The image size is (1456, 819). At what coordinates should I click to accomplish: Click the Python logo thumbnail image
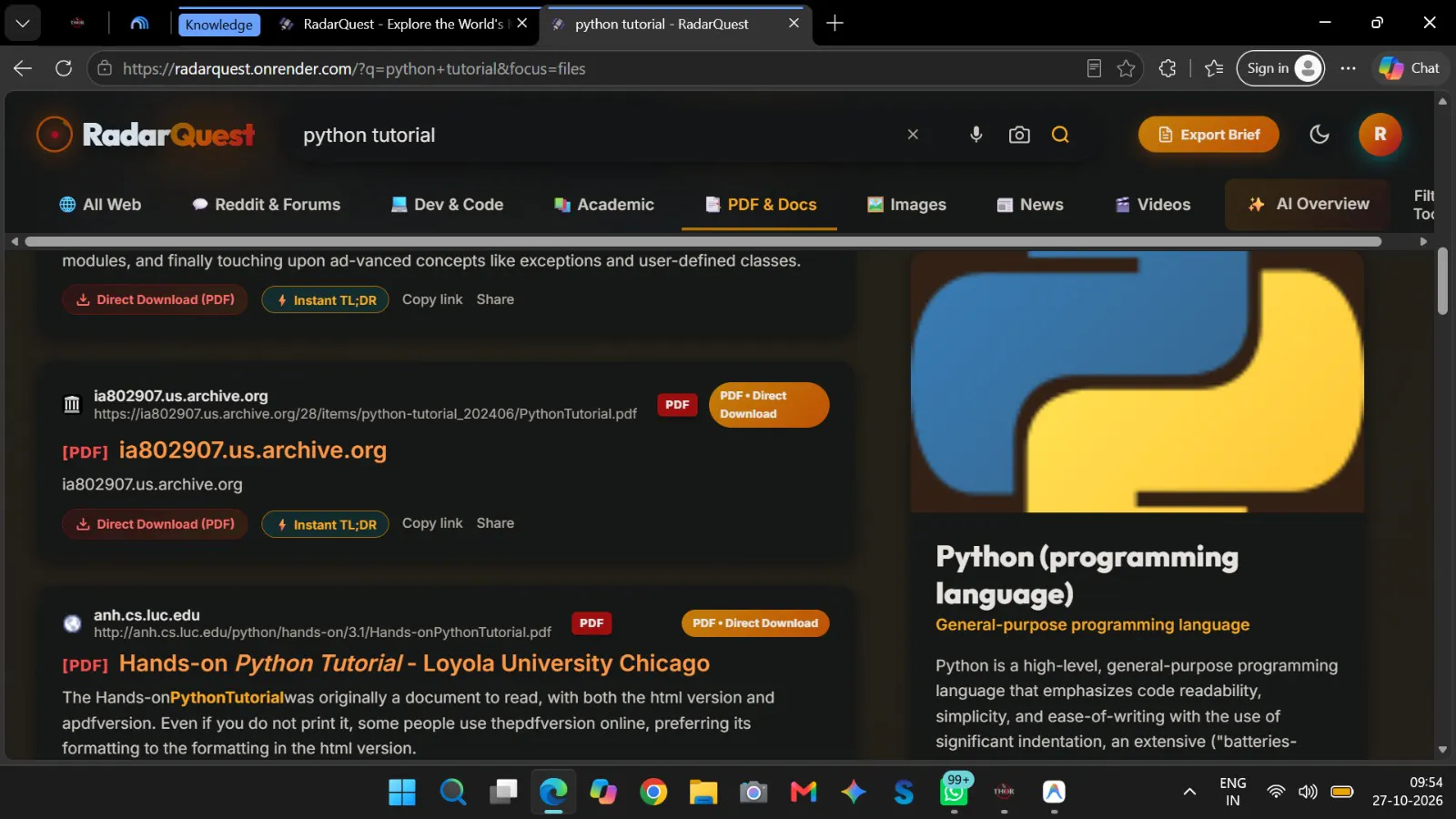1137,382
